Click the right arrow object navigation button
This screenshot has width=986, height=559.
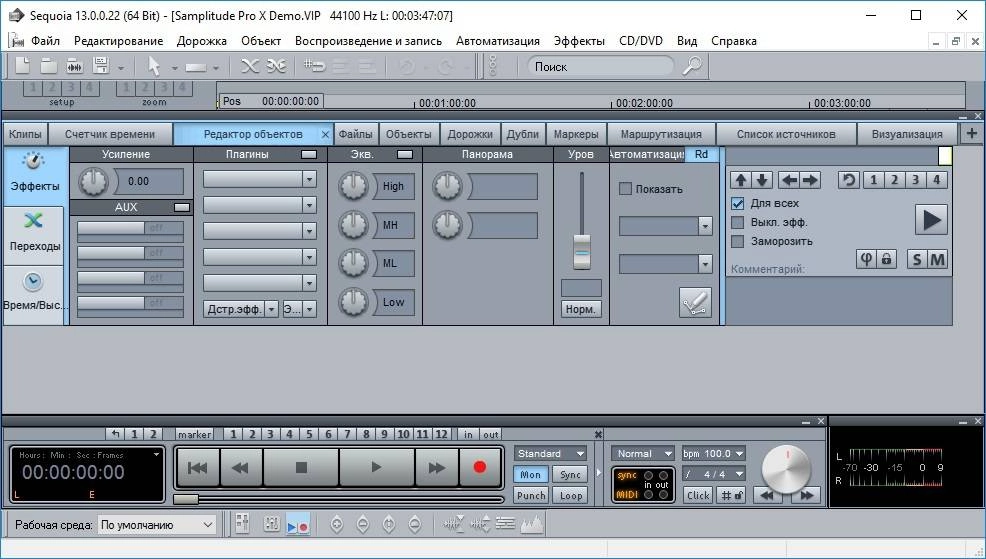point(810,180)
